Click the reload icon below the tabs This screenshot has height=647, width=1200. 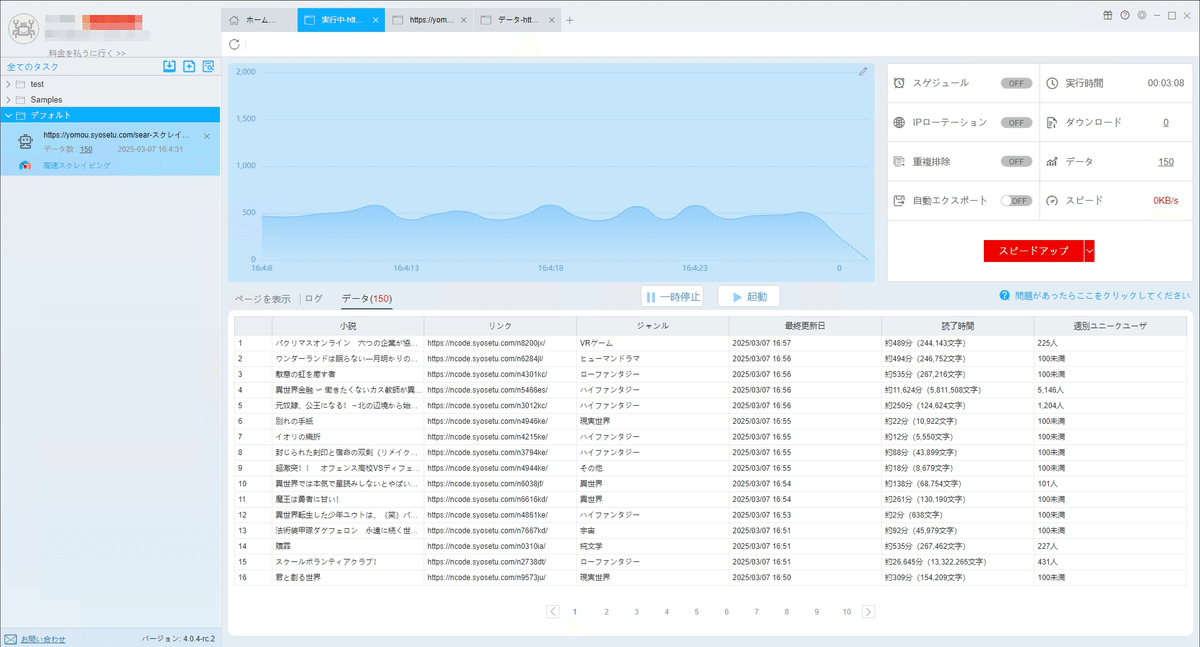coord(234,44)
